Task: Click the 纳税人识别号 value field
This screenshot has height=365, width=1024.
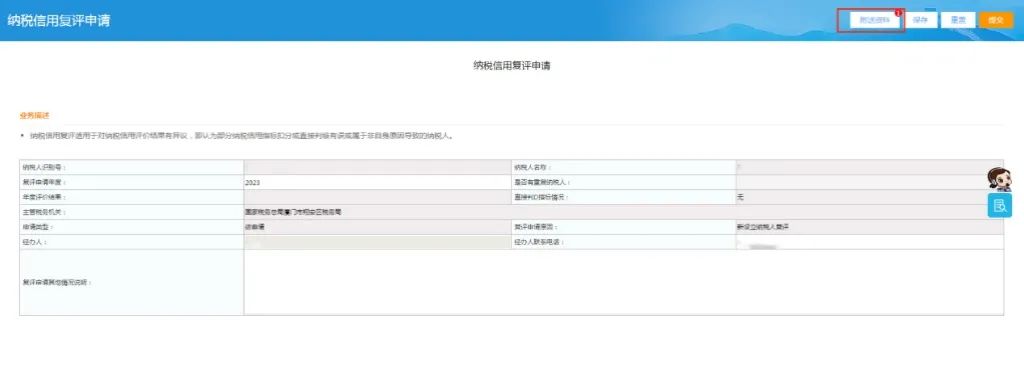Action: pos(377,167)
